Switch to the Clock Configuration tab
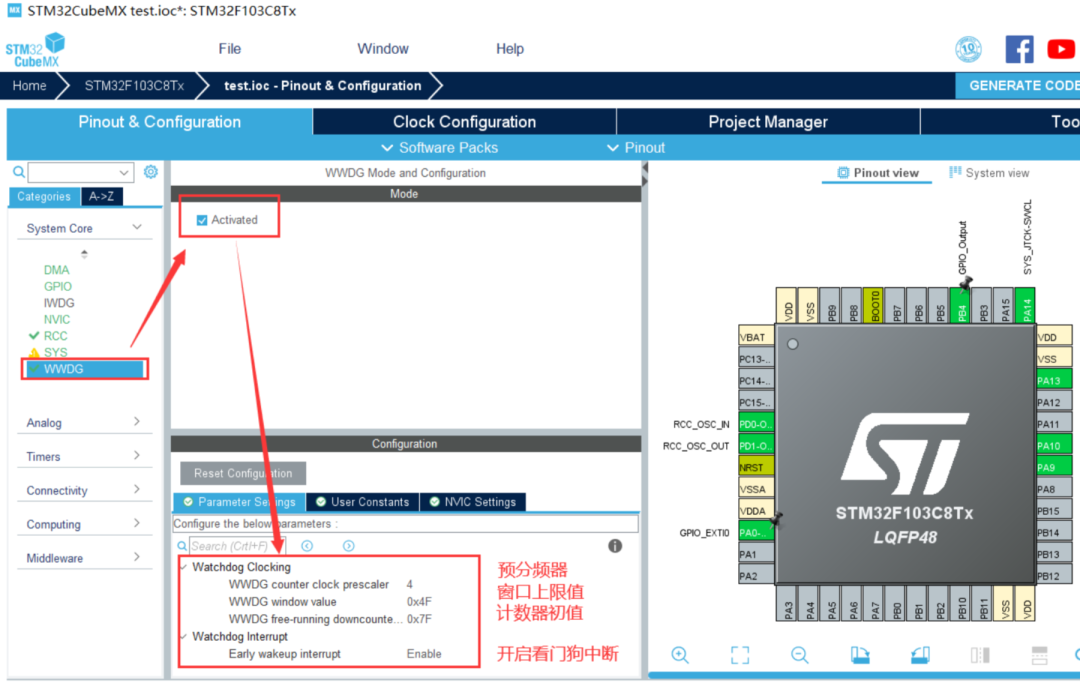Screen dimensions: 1080x683 (464, 122)
